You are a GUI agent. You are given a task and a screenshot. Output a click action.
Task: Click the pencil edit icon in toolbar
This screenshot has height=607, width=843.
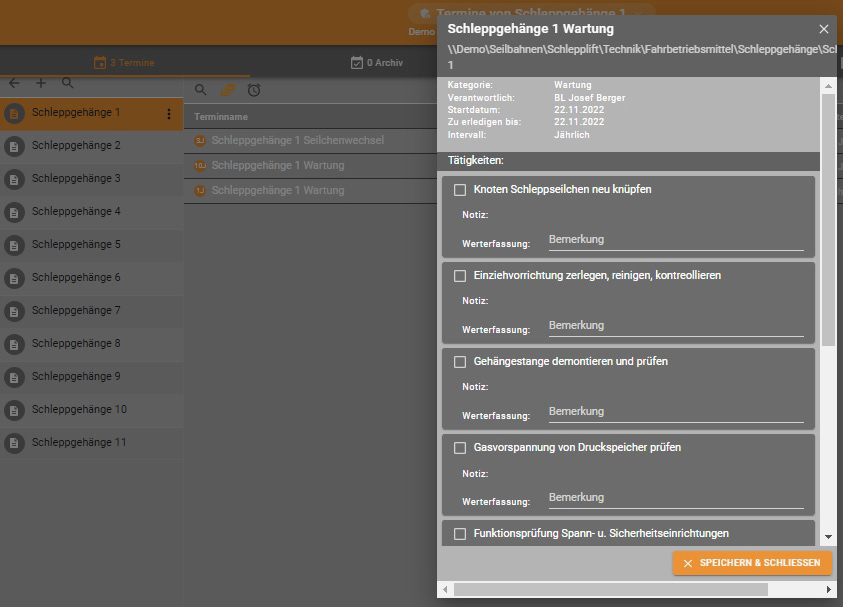pyautogui.click(x=228, y=90)
